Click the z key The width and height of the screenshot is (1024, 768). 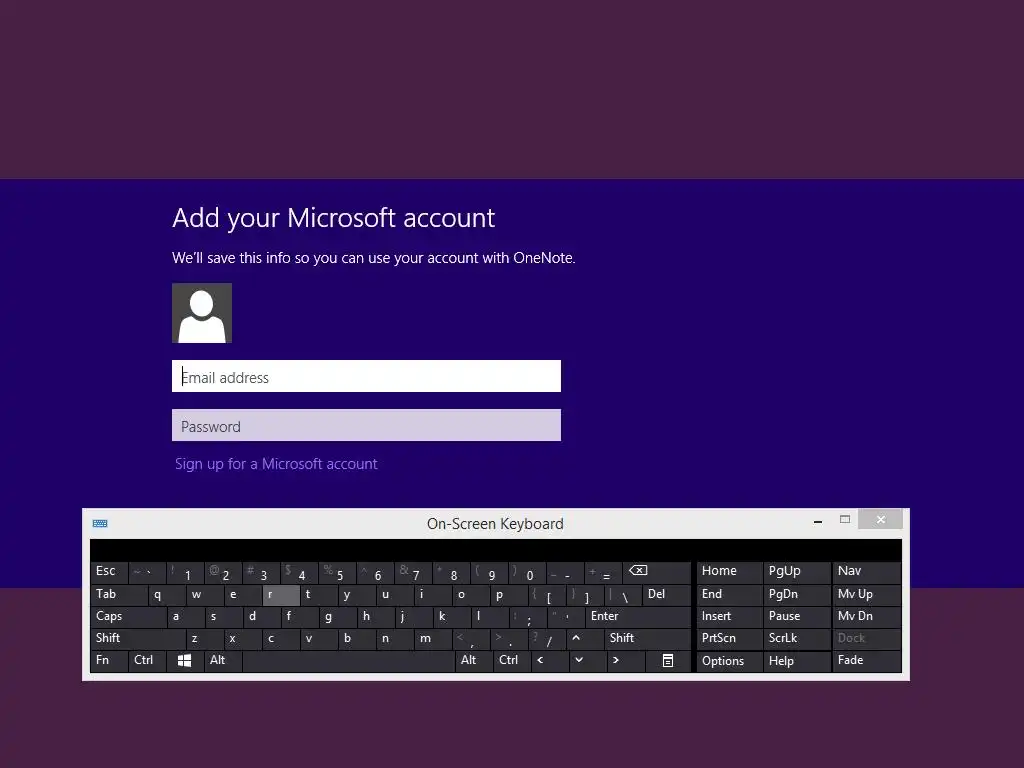point(204,639)
